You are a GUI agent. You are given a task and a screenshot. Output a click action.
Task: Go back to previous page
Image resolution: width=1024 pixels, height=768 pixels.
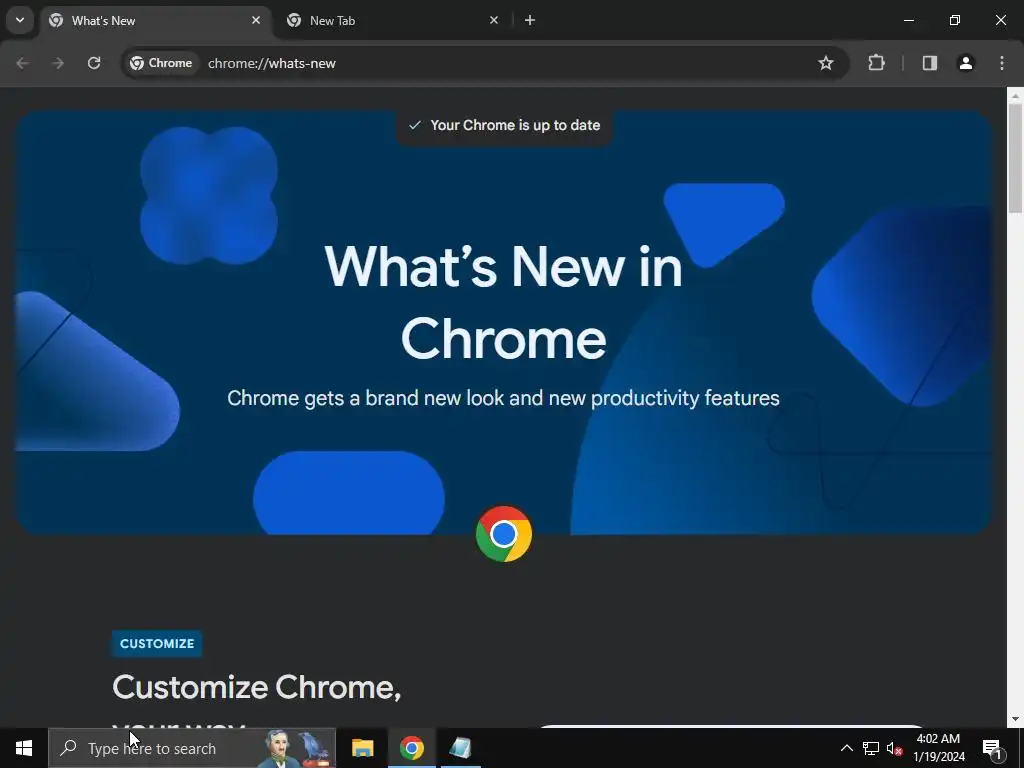point(22,63)
